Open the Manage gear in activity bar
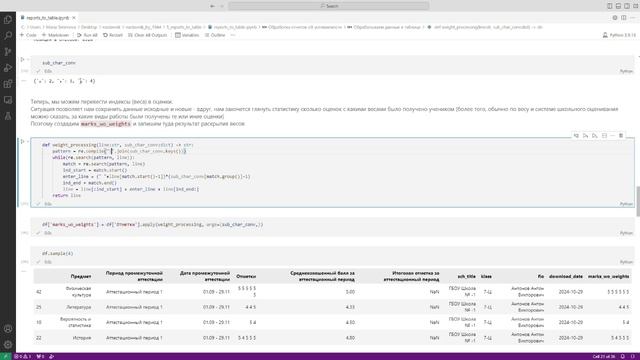The image size is (640, 360). point(8,344)
